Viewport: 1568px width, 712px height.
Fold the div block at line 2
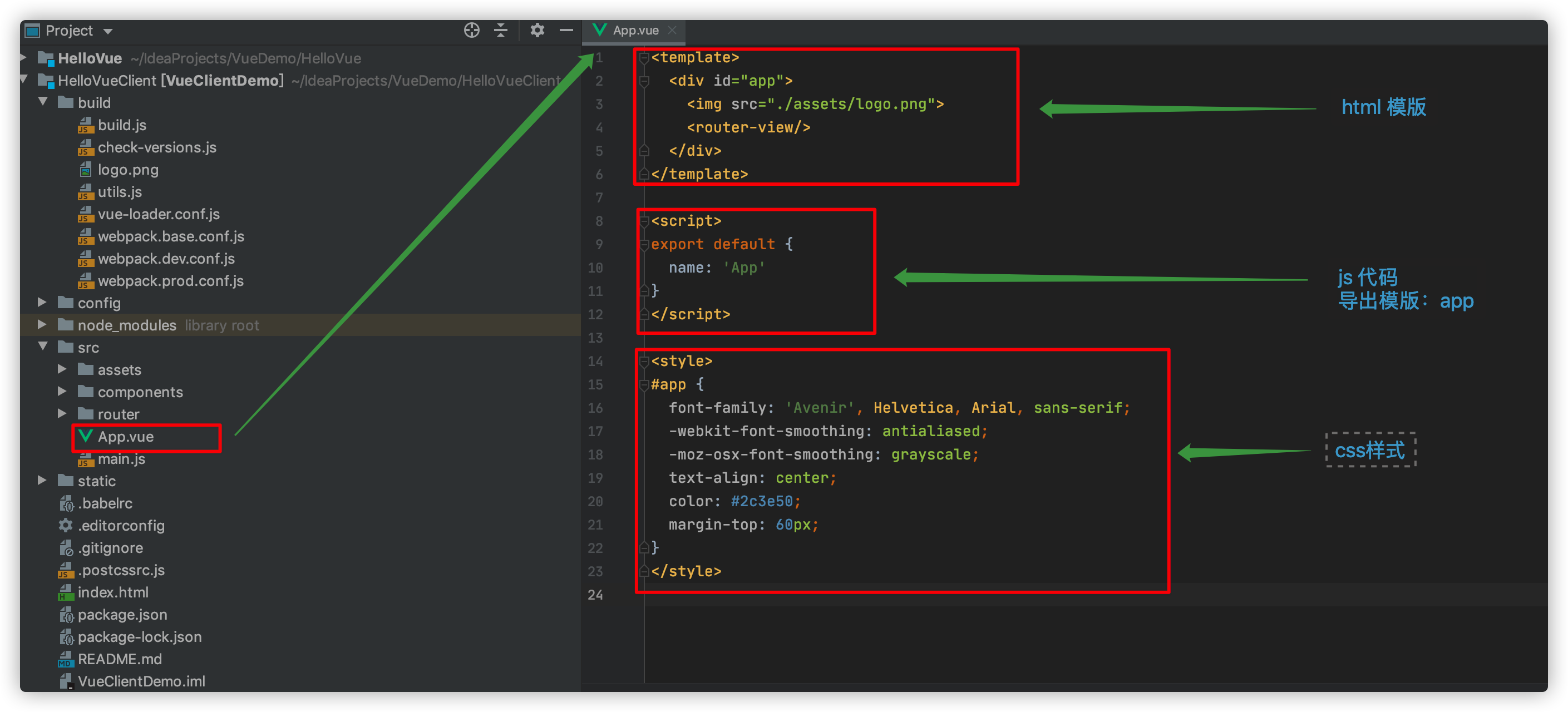pyautogui.click(x=643, y=81)
